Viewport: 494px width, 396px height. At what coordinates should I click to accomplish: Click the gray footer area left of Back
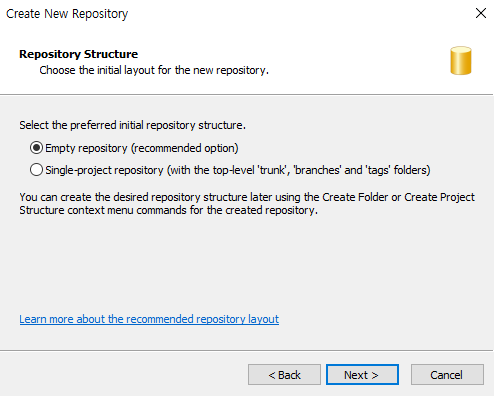[x=123, y=375]
